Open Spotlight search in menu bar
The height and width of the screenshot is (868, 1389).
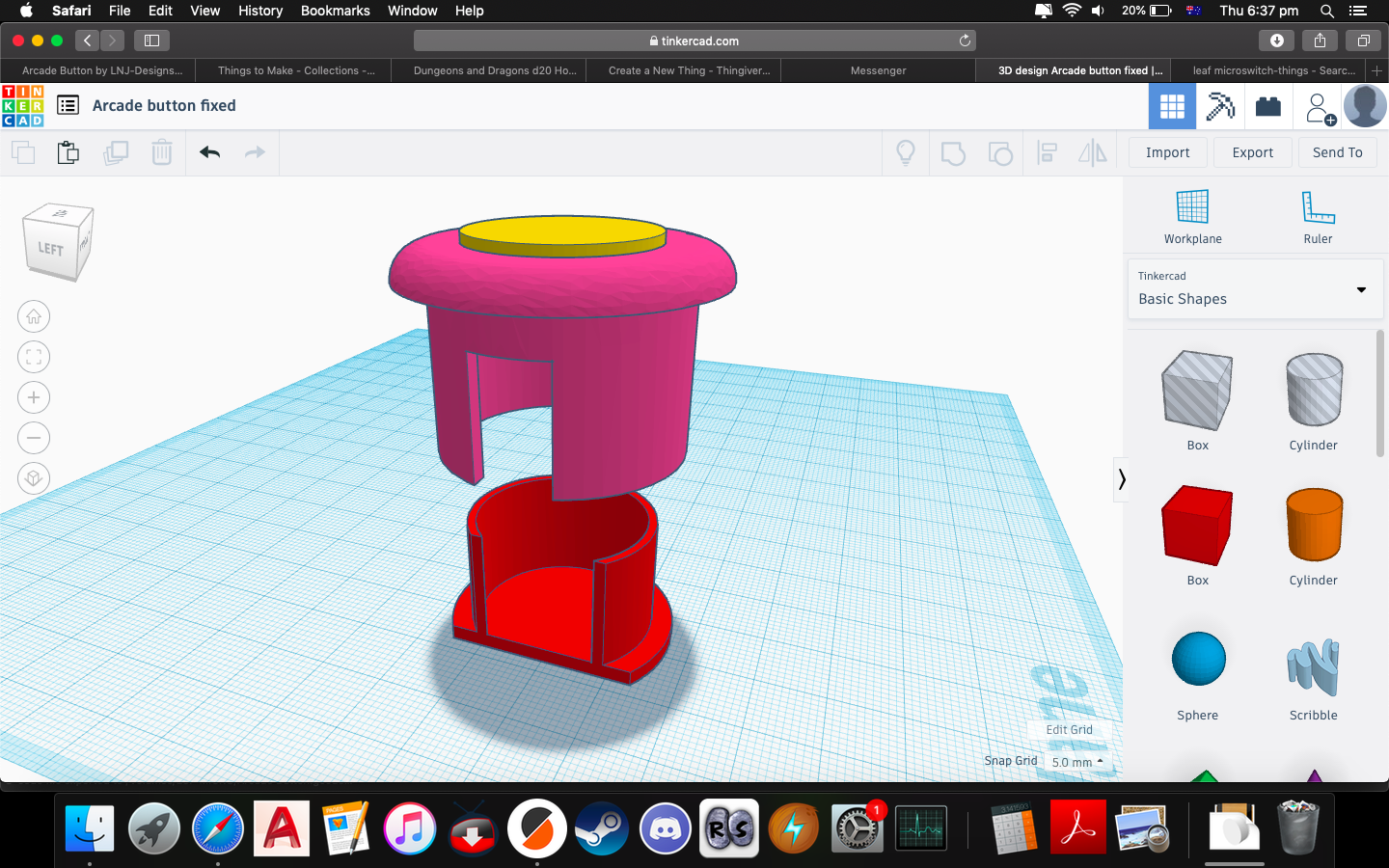point(1327,11)
